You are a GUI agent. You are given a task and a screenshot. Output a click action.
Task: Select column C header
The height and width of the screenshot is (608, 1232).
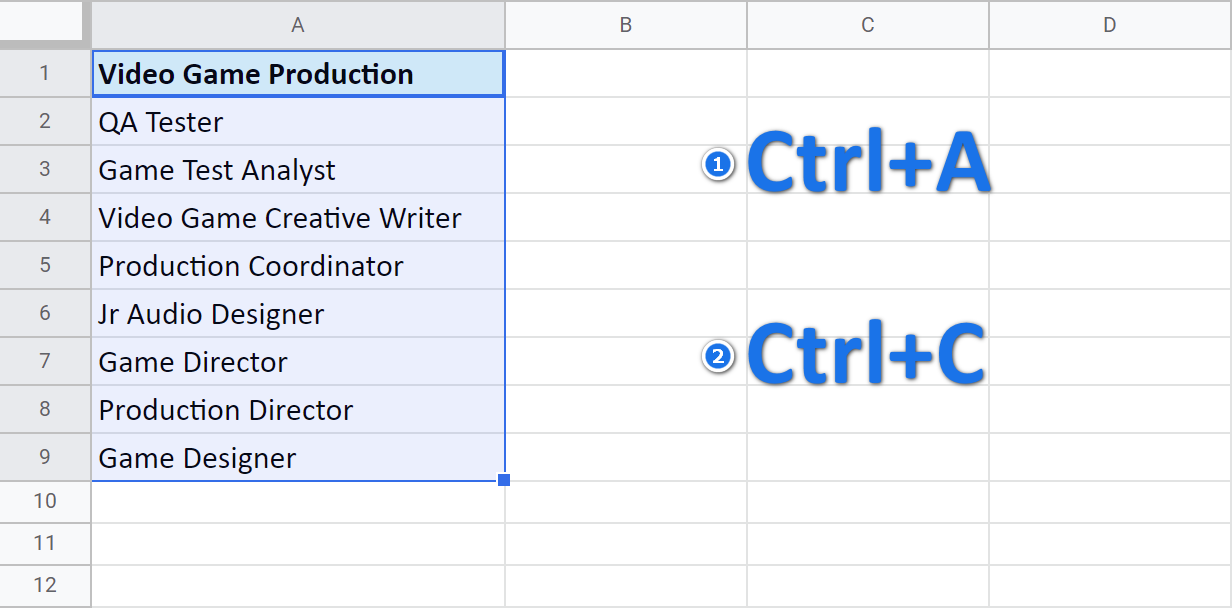coord(867,25)
